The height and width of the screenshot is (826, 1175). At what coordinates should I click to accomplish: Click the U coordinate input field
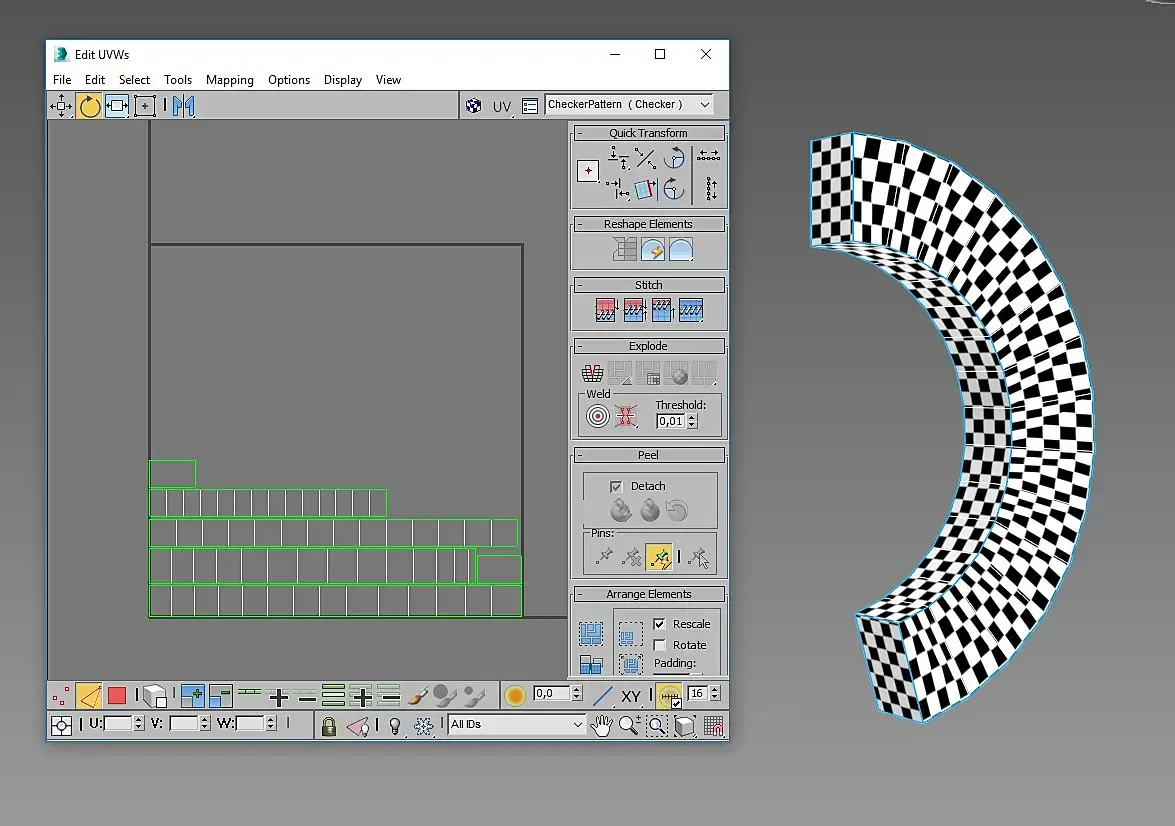tap(118, 723)
